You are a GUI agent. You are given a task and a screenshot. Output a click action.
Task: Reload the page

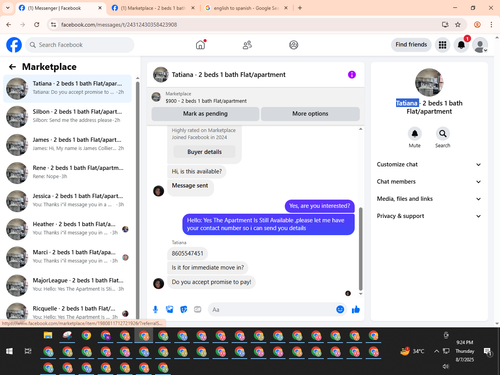point(37,24)
